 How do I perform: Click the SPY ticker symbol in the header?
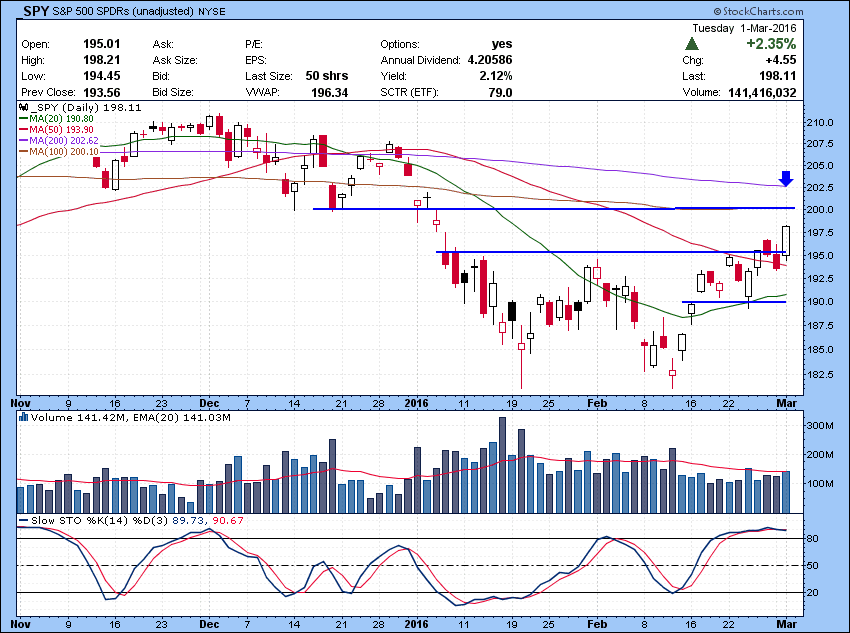tap(36, 11)
